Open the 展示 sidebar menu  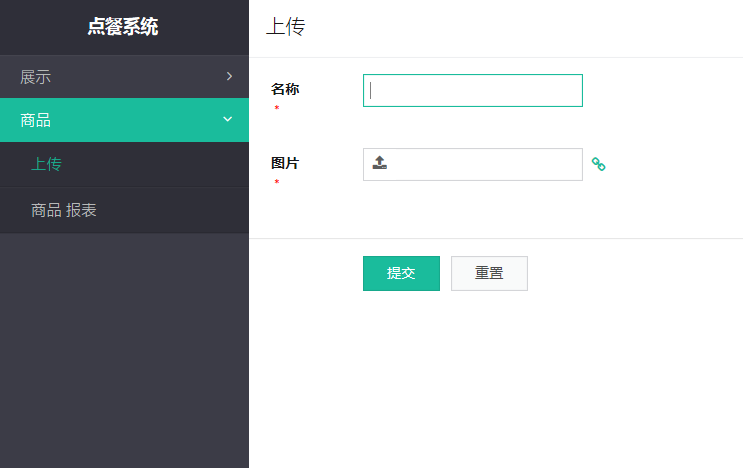point(124,77)
